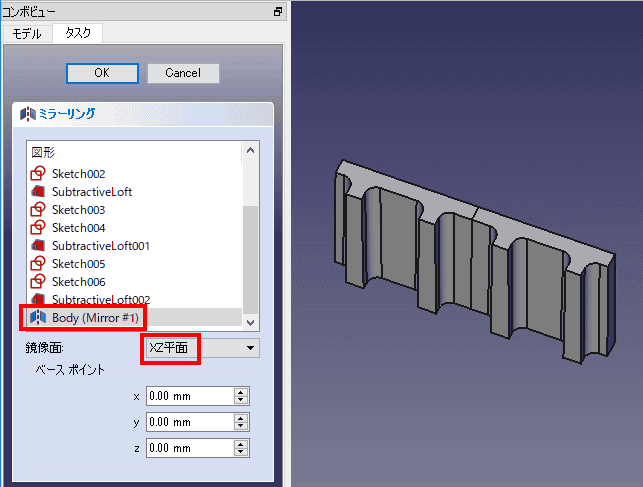Screen dimensions: 643x487
Task: Click the Sketch004 sketch icon
Action: click(38, 228)
